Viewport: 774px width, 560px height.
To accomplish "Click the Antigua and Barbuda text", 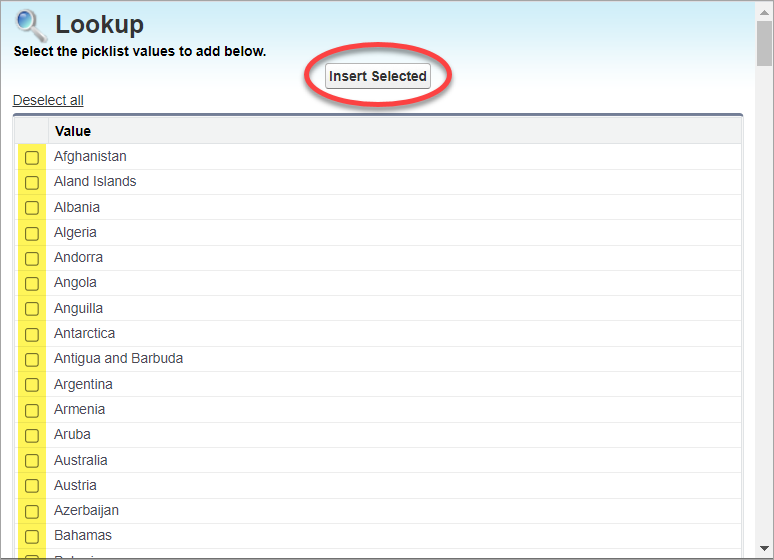I will click(x=118, y=359).
